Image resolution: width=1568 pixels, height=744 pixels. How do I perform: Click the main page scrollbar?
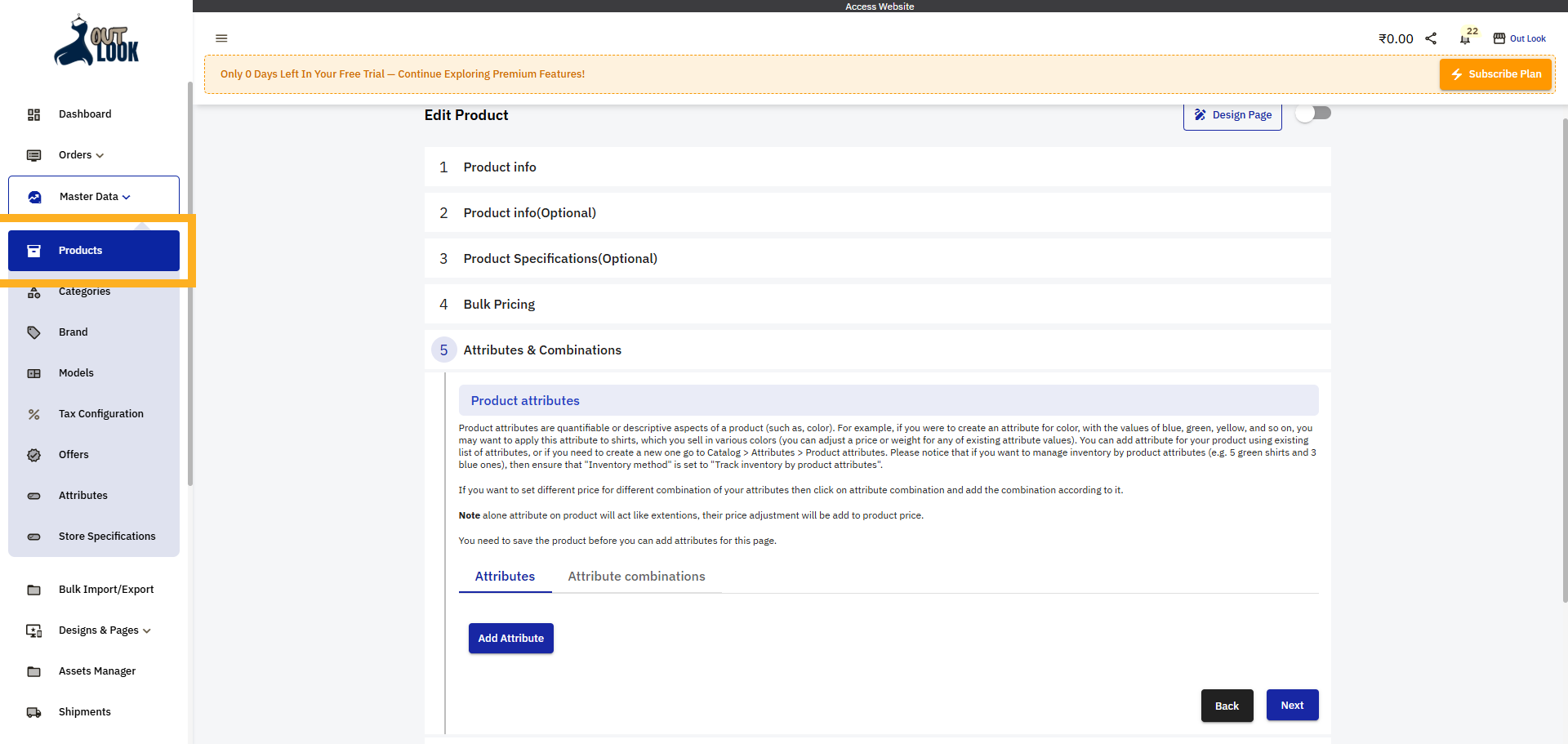point(1565,359)
